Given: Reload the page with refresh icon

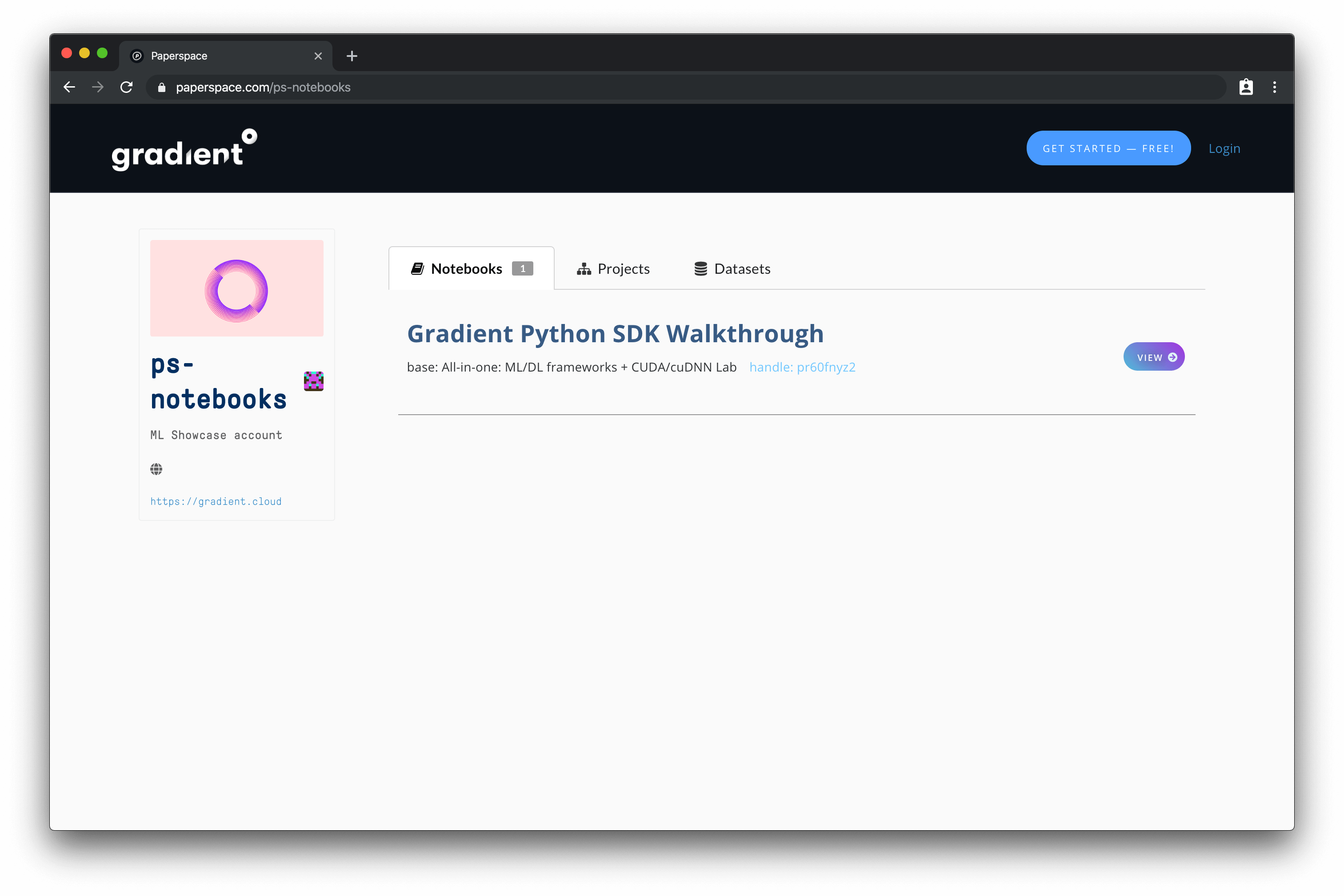Looking at the screenshot, I should (x=126, y=87).
